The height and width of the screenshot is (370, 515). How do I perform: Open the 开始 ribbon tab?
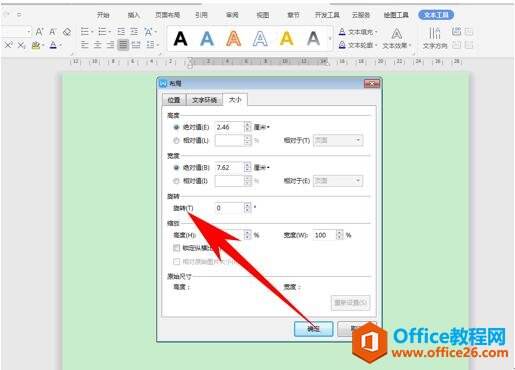pyautogui.click(x=103, y=15)
